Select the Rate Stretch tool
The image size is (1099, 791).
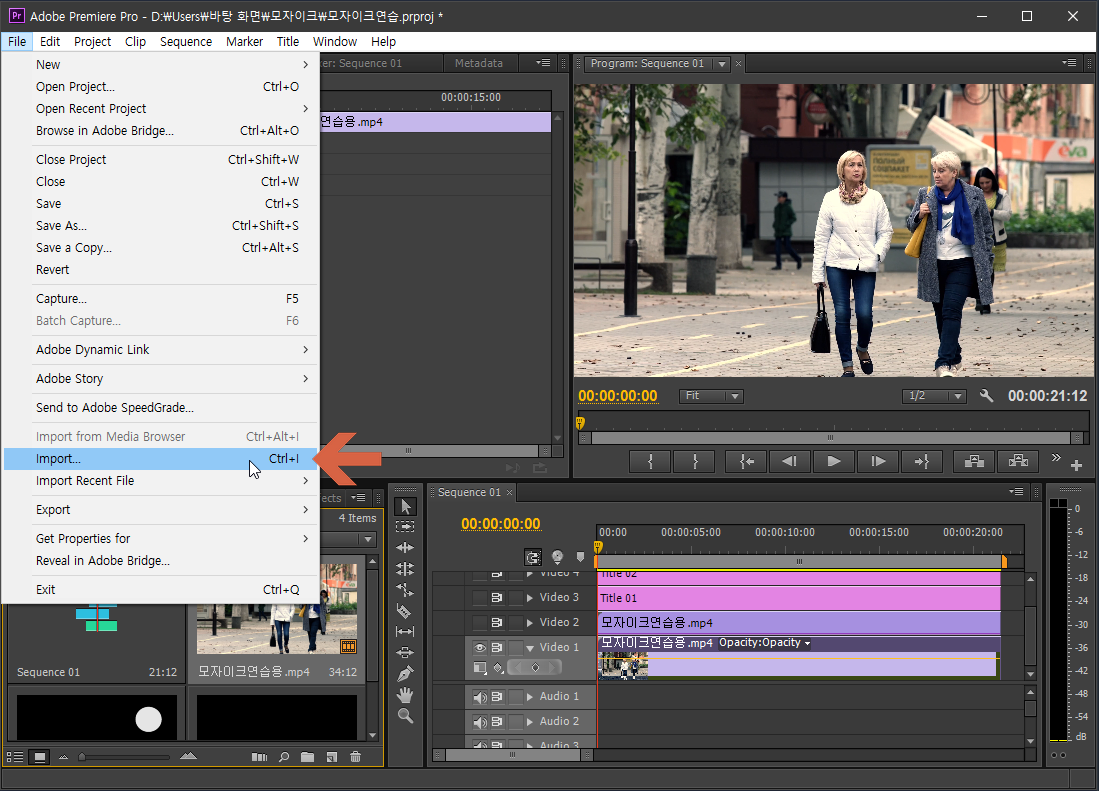(x=405, y=590)
